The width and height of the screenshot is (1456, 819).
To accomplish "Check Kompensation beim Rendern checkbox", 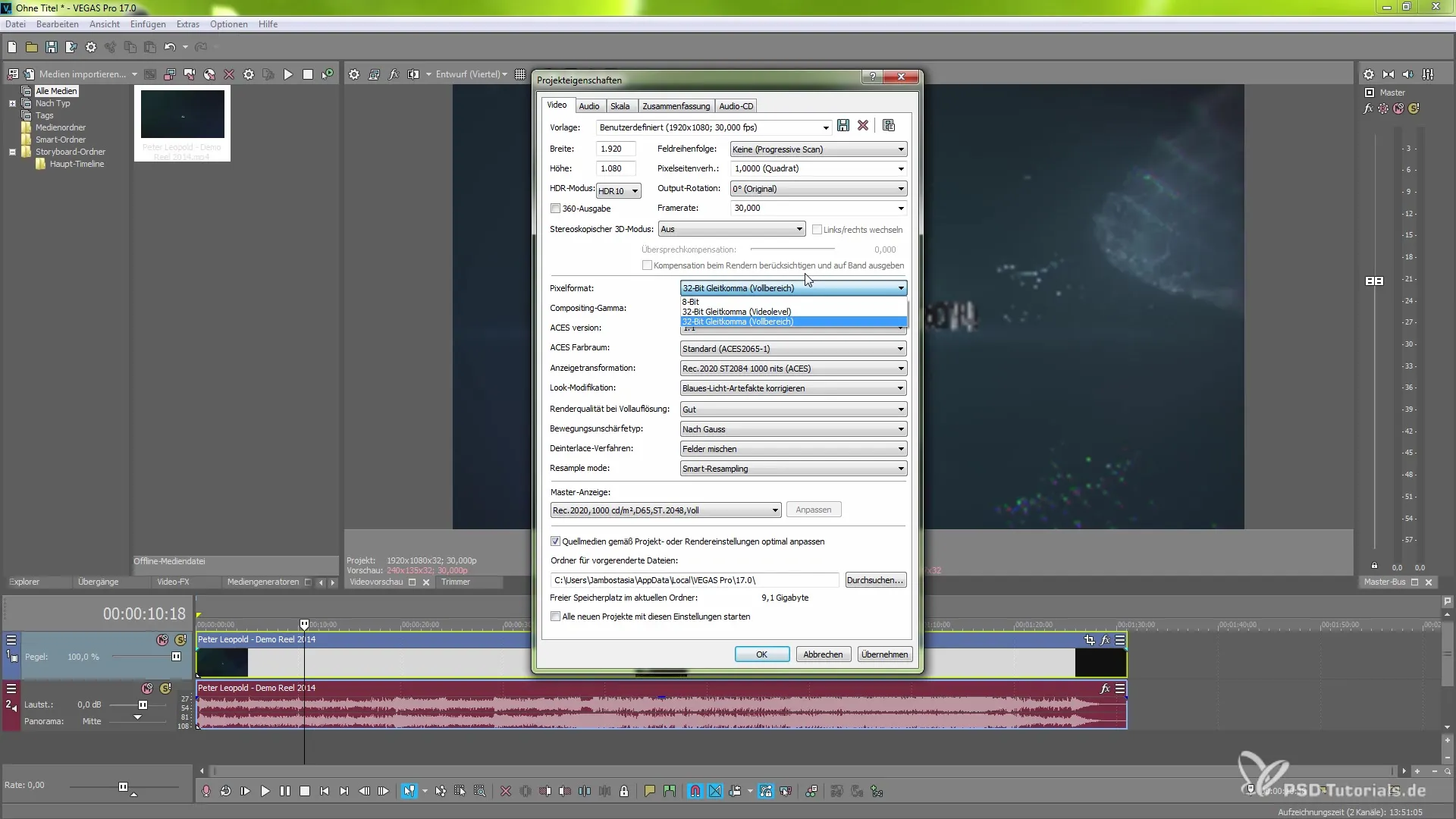I will point(647,265).
